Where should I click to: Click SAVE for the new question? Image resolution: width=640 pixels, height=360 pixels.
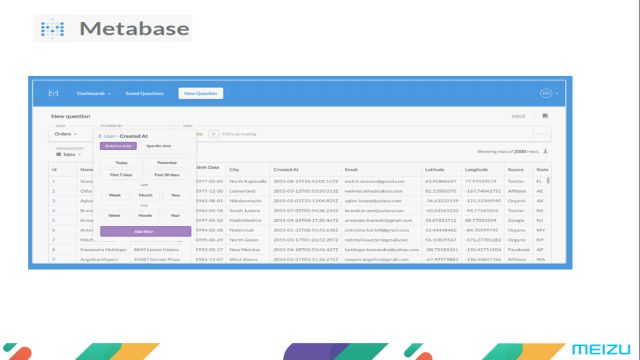(x=518, y=116)
